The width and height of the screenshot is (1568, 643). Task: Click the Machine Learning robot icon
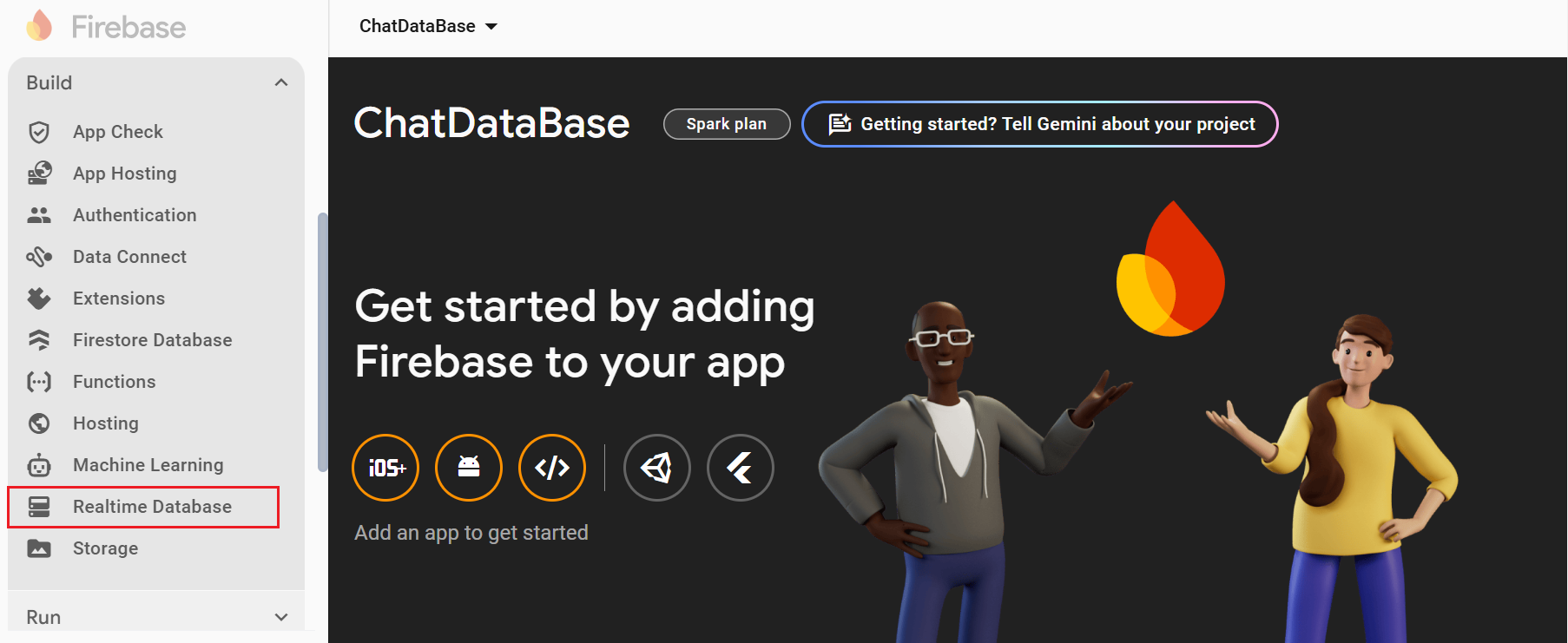[39, 465]
